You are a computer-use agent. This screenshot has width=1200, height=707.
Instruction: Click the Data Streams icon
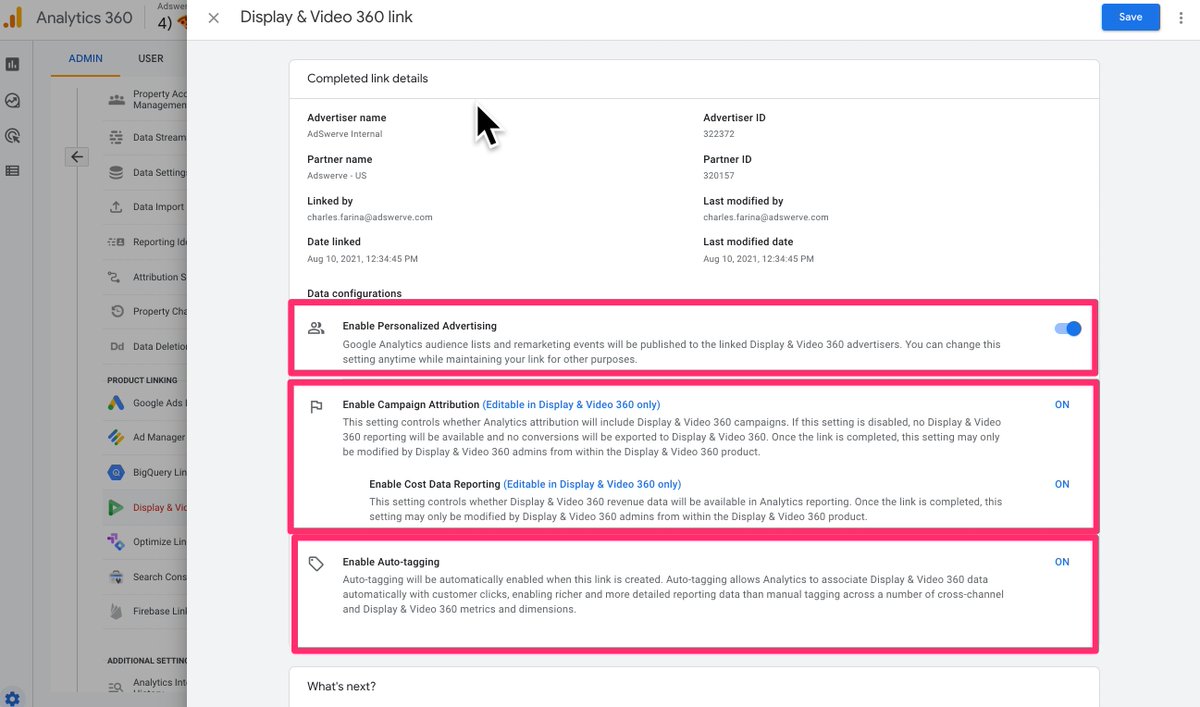(116, 137)
